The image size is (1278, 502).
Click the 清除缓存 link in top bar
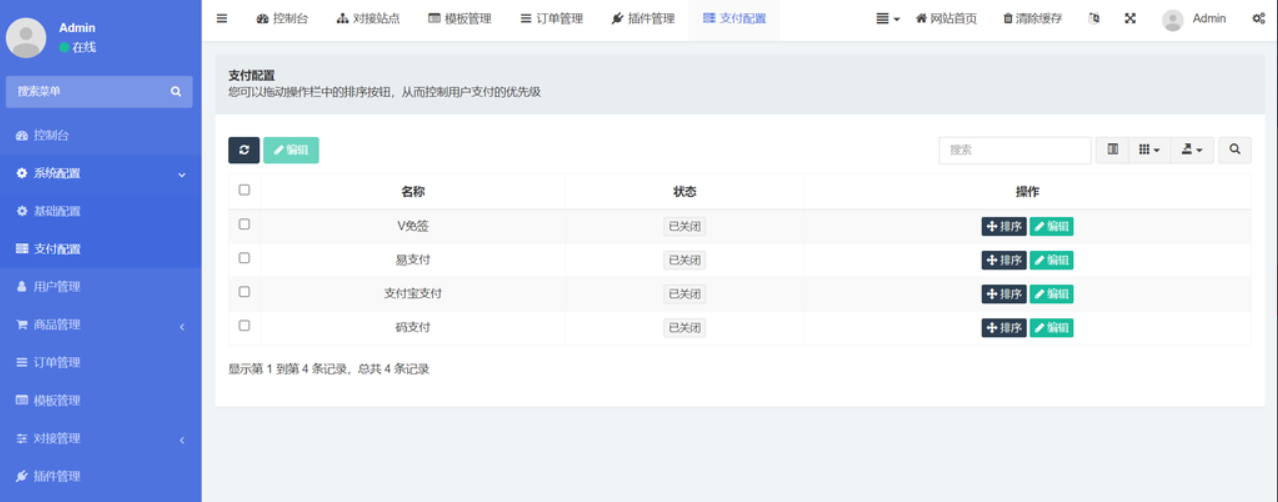point(1032,18)
